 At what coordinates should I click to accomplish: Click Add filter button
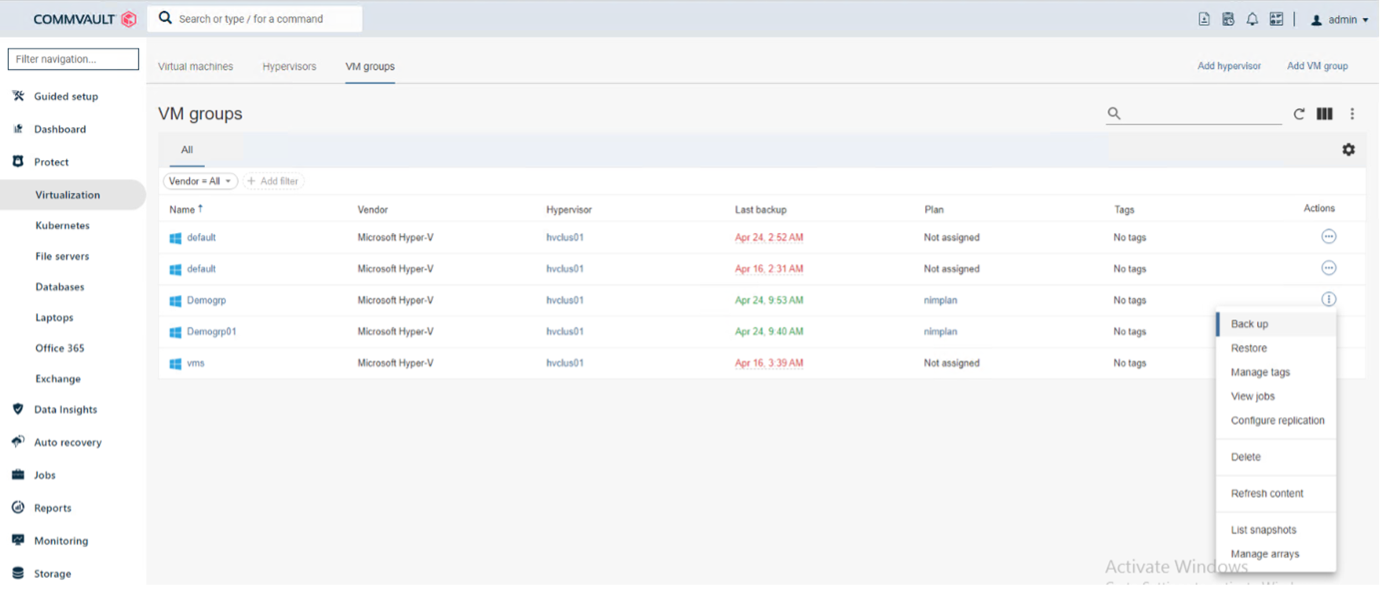point(273,181)
